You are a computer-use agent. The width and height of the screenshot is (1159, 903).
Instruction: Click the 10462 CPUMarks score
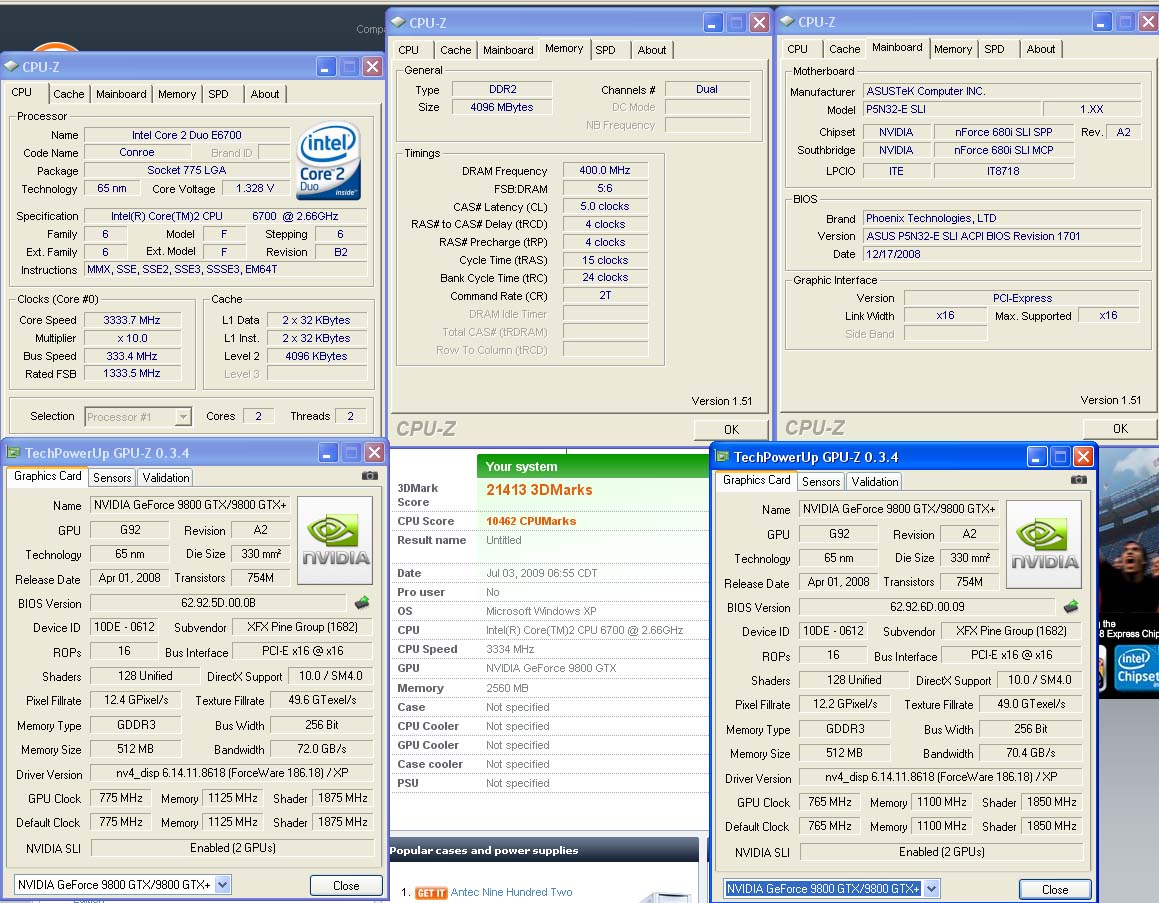pyautogui.click(x=531, y=521)
